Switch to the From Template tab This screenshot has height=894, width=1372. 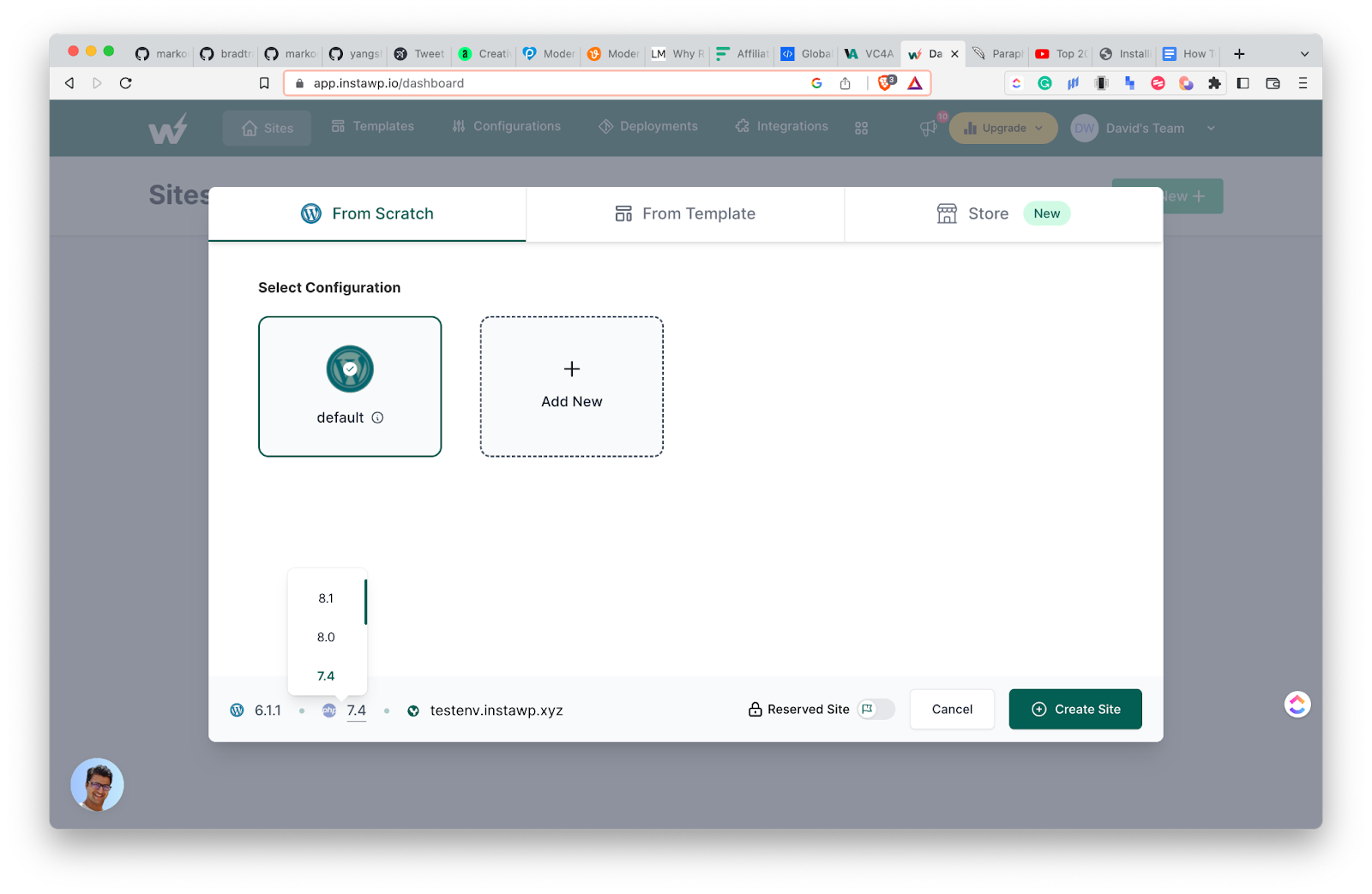[x=685, y=214]
